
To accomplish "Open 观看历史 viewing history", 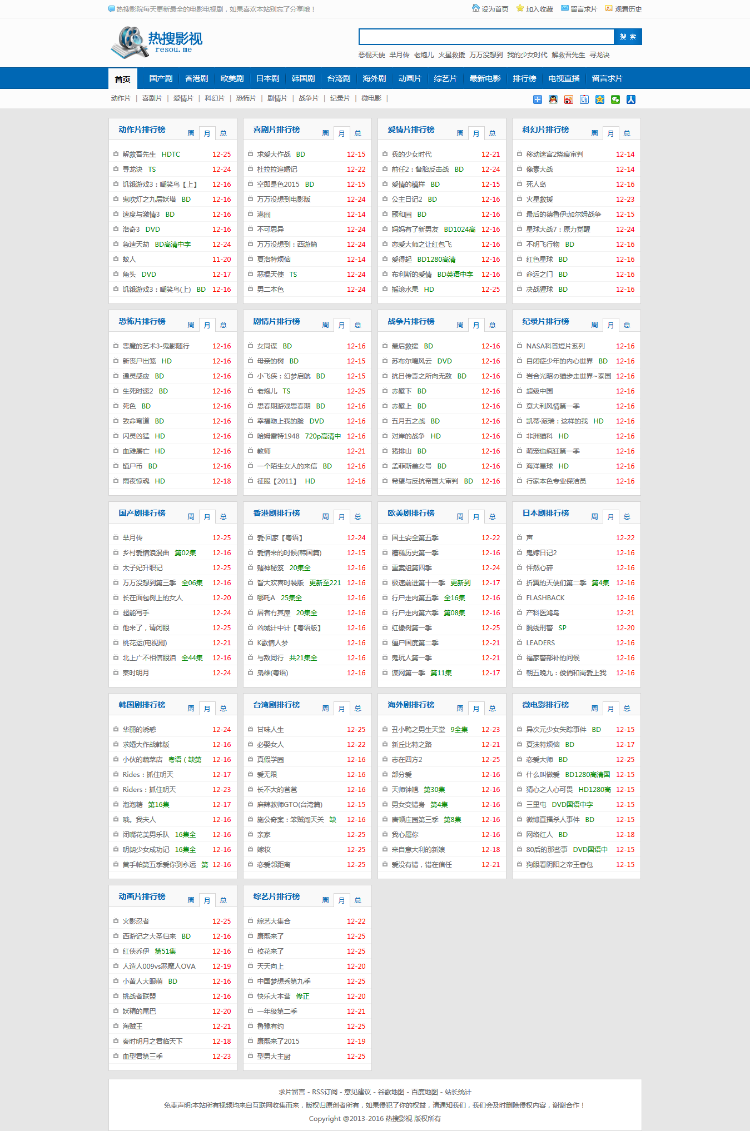I will click(x=624, y=9).
